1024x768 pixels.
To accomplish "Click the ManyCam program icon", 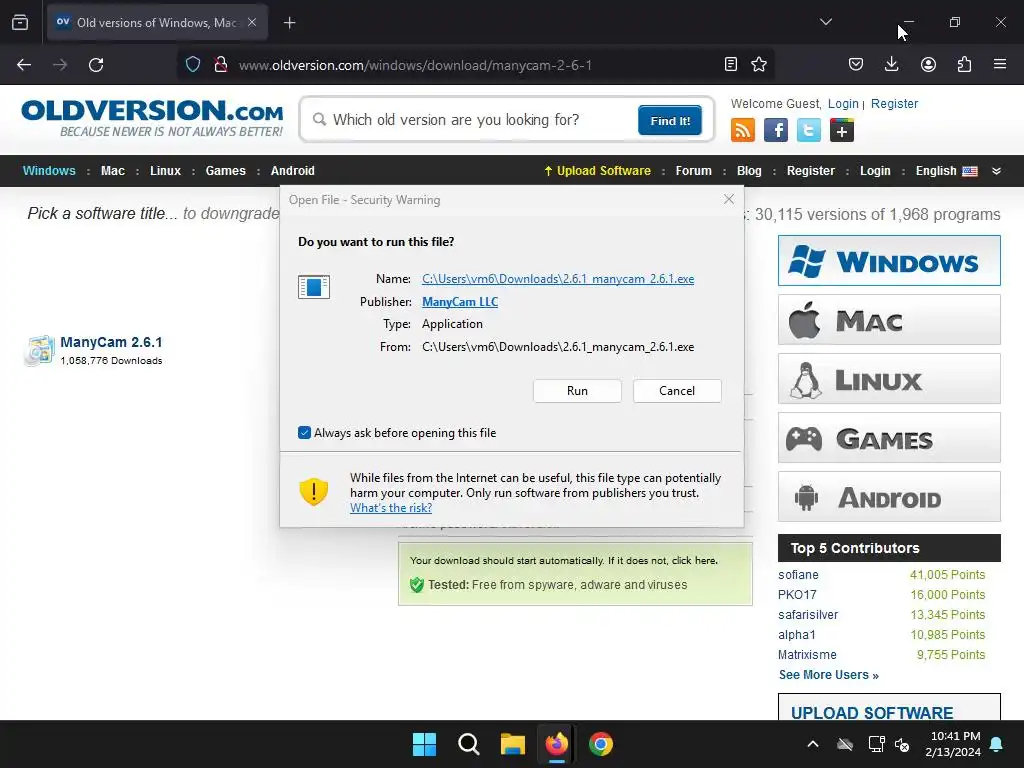I will pos(39,350).
